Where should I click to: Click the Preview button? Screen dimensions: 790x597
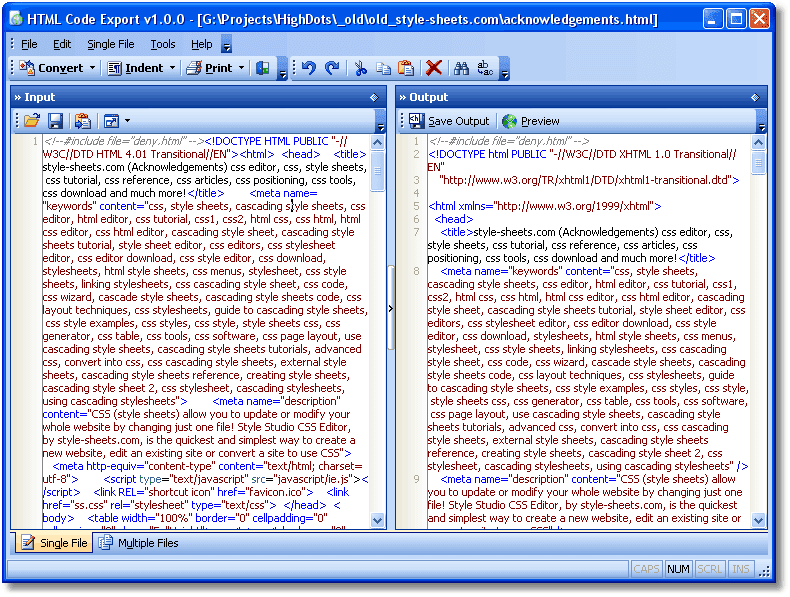(x=531, y=121)
